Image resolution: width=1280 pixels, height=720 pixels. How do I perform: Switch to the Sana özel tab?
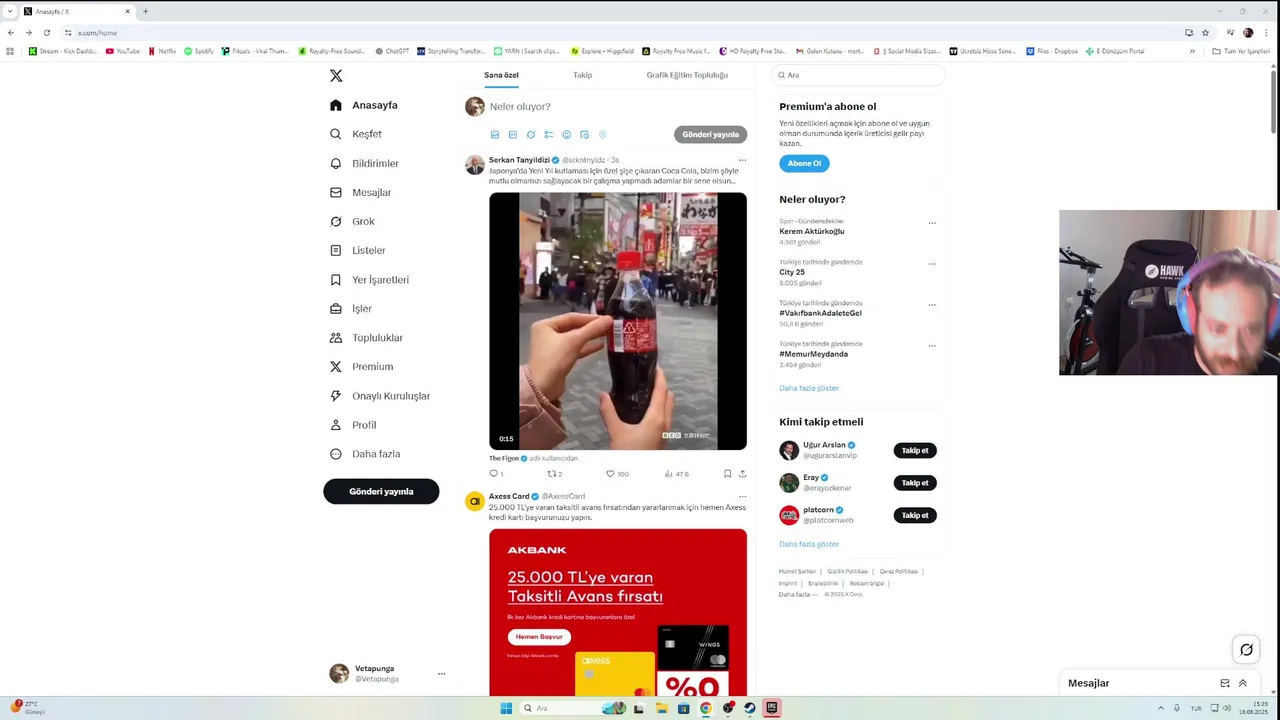501,75
